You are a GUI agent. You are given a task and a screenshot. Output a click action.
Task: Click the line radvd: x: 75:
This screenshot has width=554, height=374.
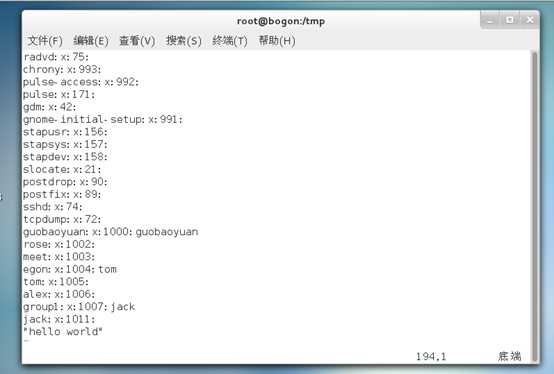coord(56,57)
